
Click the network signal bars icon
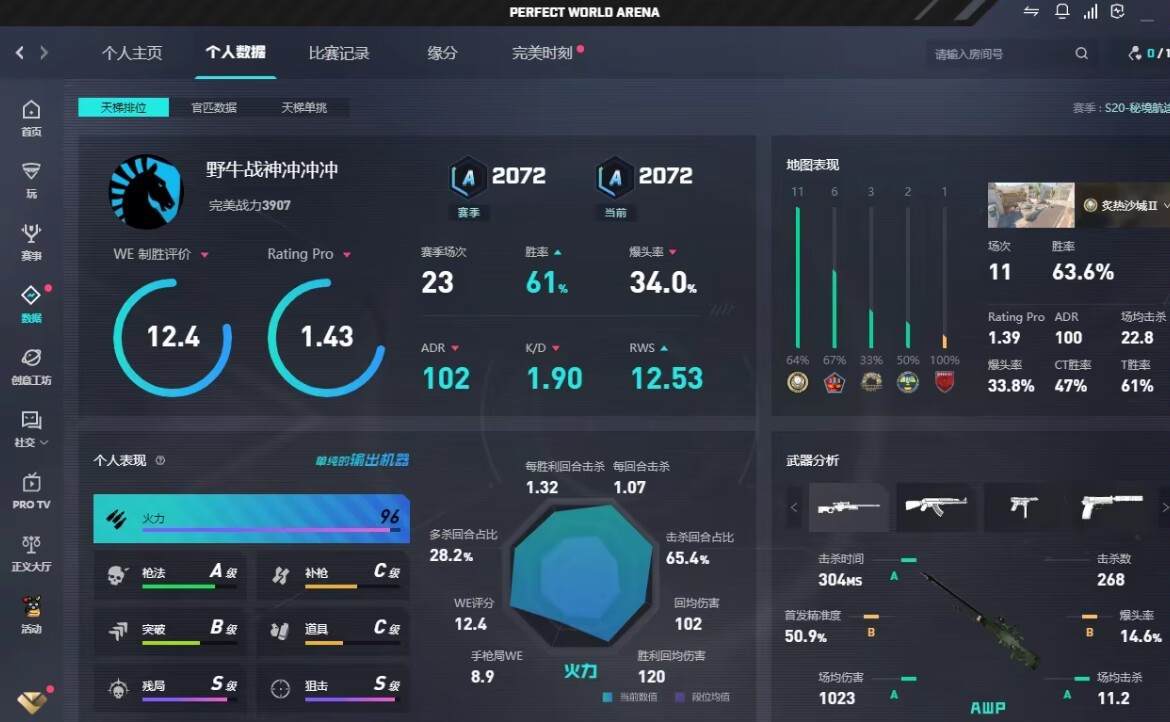coord(1090,11)
